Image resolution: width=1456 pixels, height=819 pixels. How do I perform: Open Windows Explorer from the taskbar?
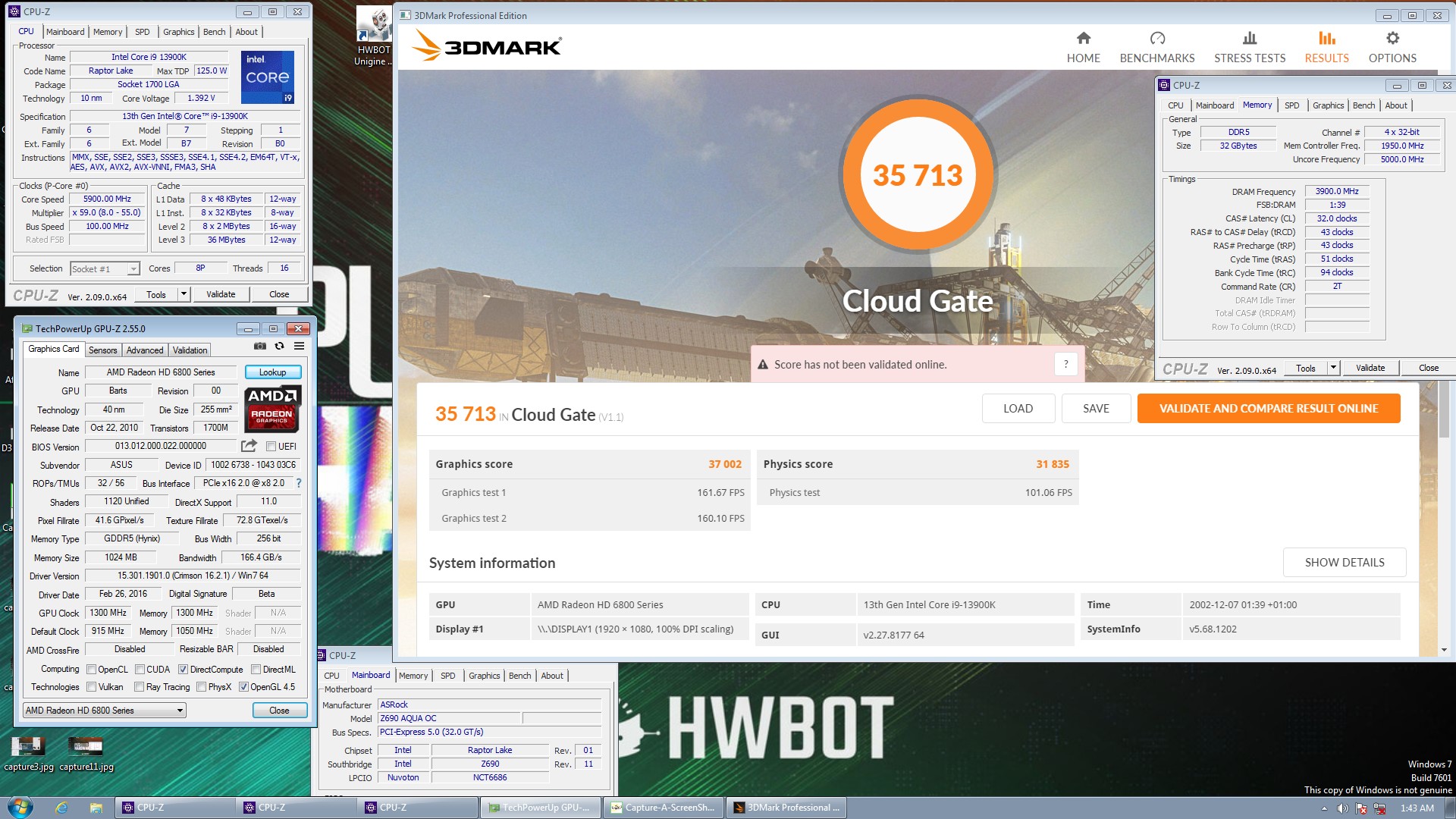point(96,808)
